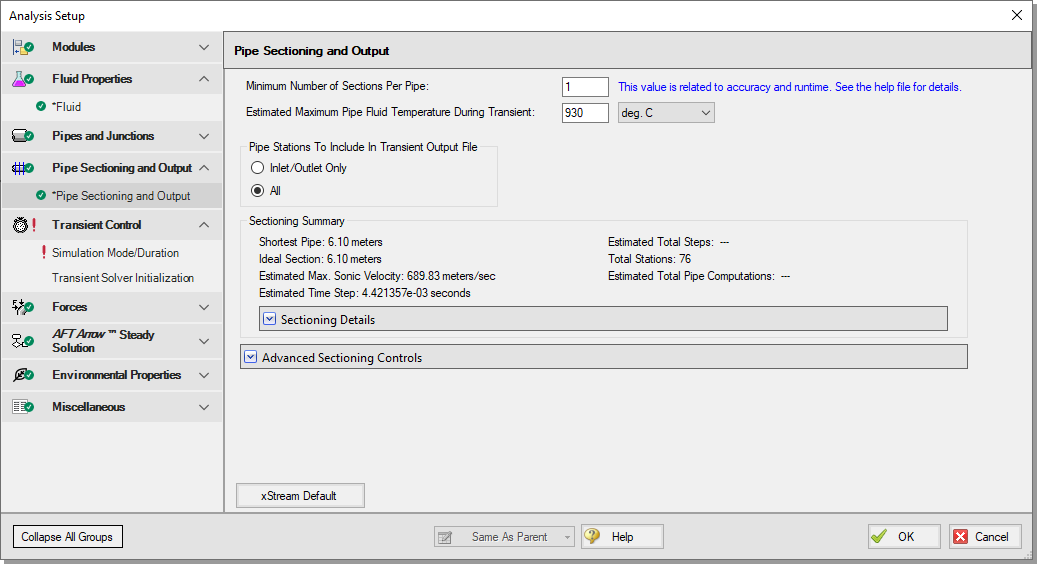Open the Help button
This screenshot has width=1037, height=564.
tap(622, 537)
